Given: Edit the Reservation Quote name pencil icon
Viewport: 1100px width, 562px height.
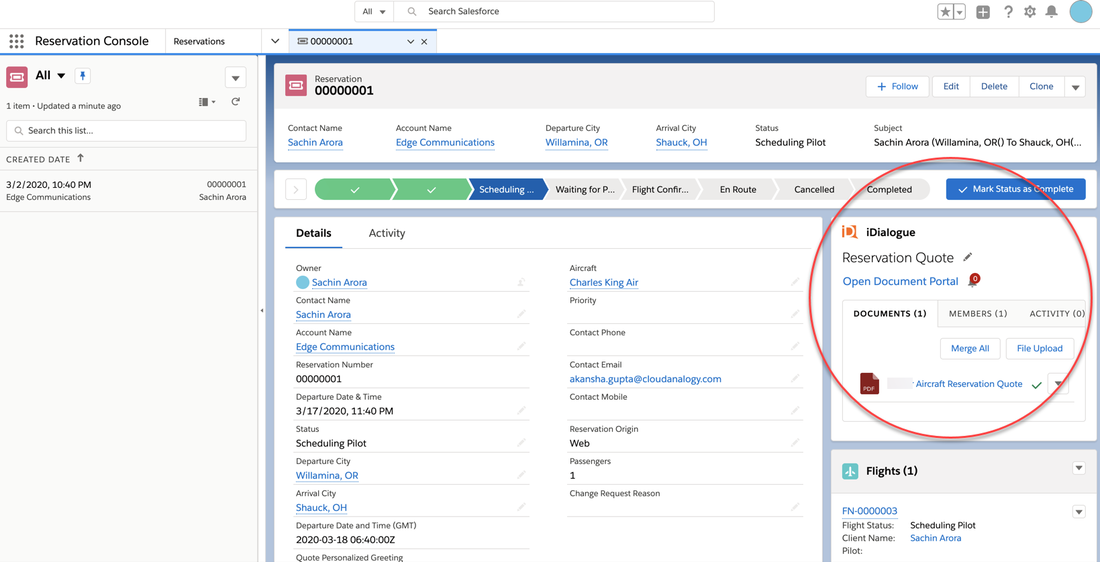Looking at the screenshot, I should (967, 257).
